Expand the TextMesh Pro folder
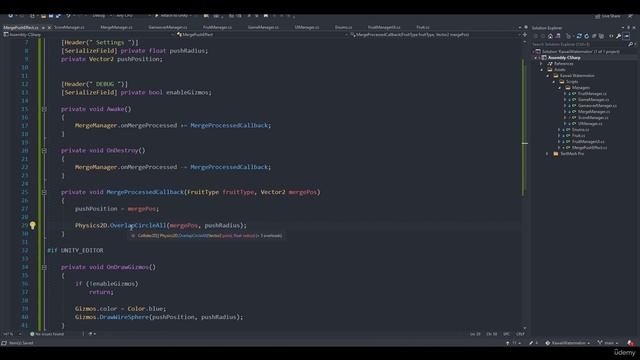 (547, 154)
